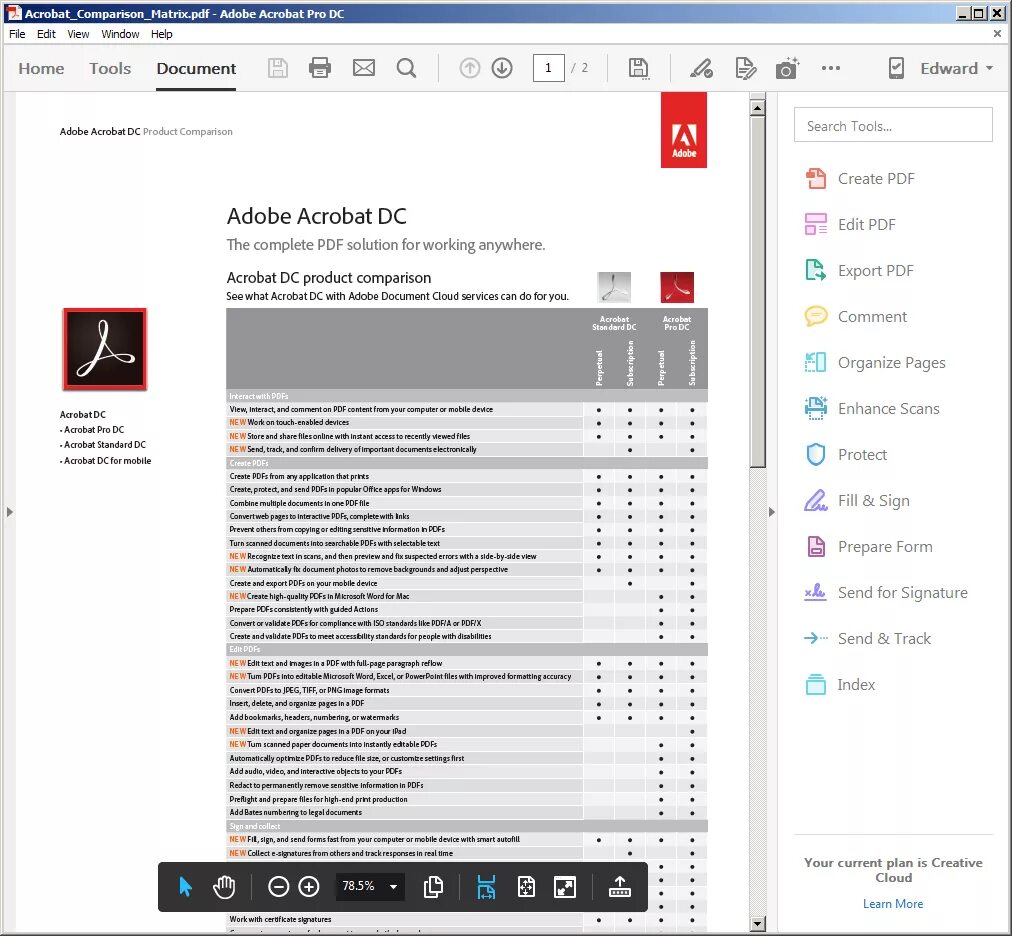Open the Window menu

click(120, 34)
